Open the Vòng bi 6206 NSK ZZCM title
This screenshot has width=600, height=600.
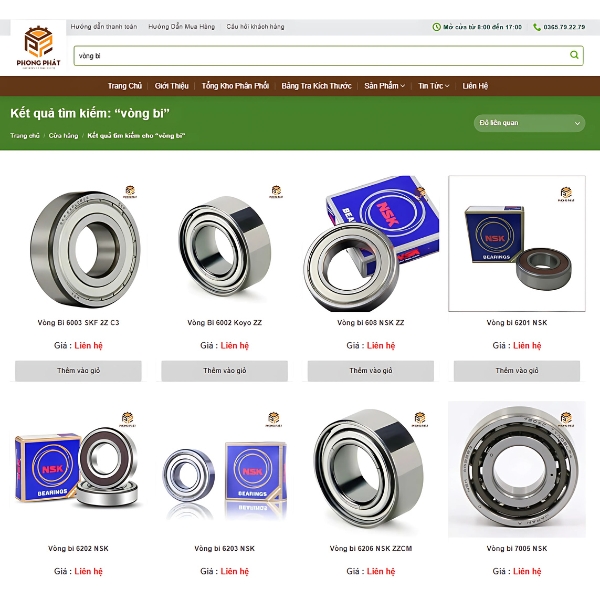pos(370,548)
